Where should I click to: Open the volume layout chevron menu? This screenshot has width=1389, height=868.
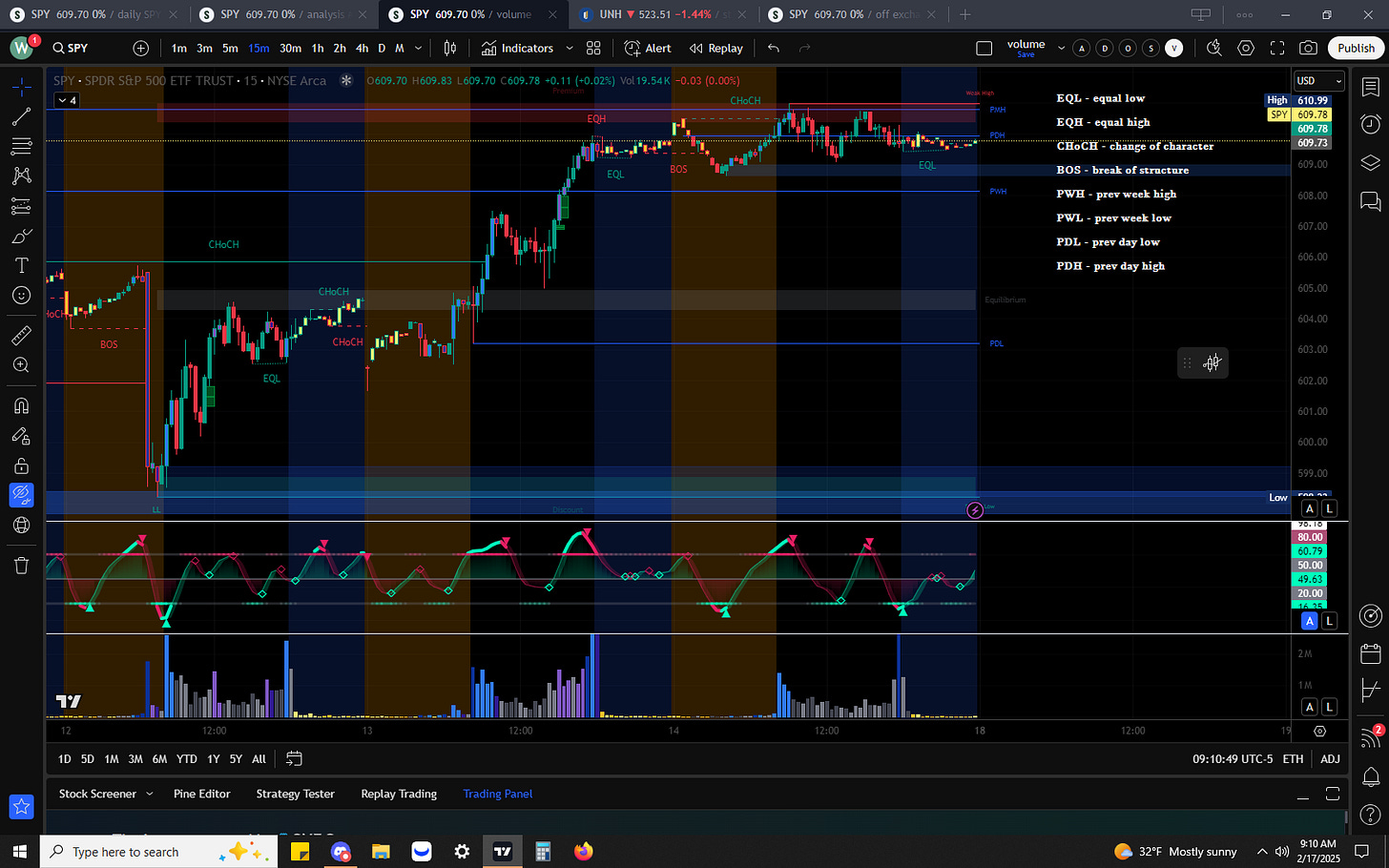(x=1061, y=48)
